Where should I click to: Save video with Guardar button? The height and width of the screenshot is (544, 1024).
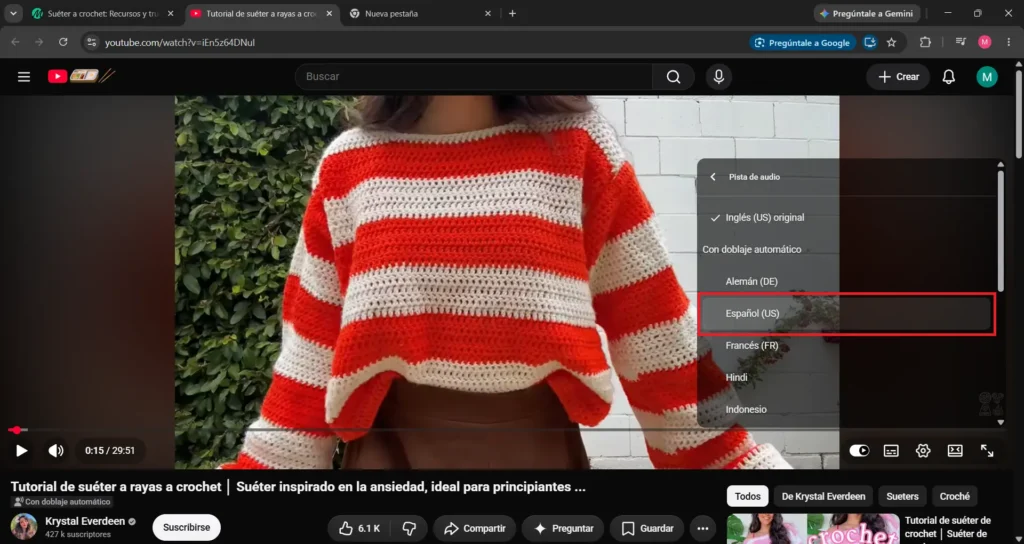coord(647,528)
